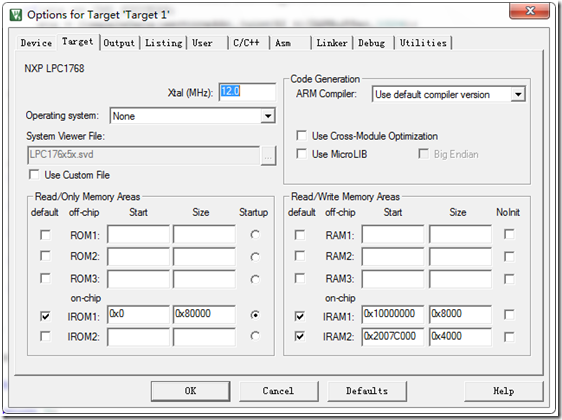Click the Keil app icon in title bar
This screenshot has width=562, height=420.
[x=16, y=15]
